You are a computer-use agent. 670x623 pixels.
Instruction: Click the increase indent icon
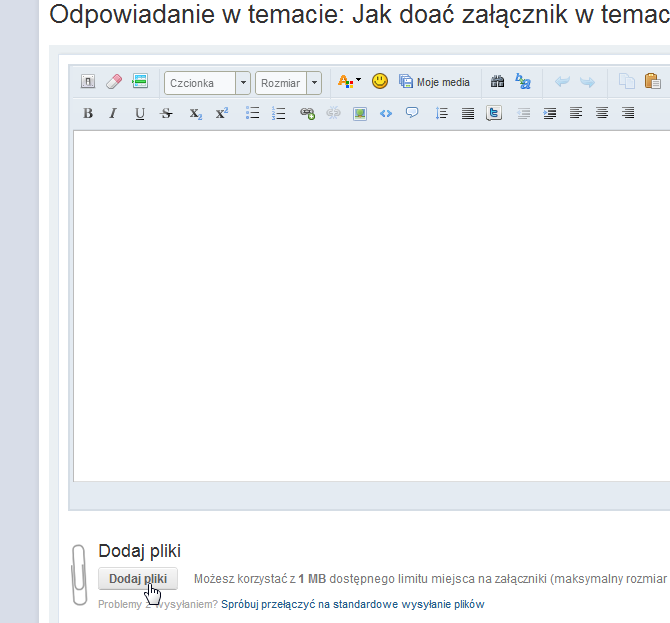coord(550,113)
